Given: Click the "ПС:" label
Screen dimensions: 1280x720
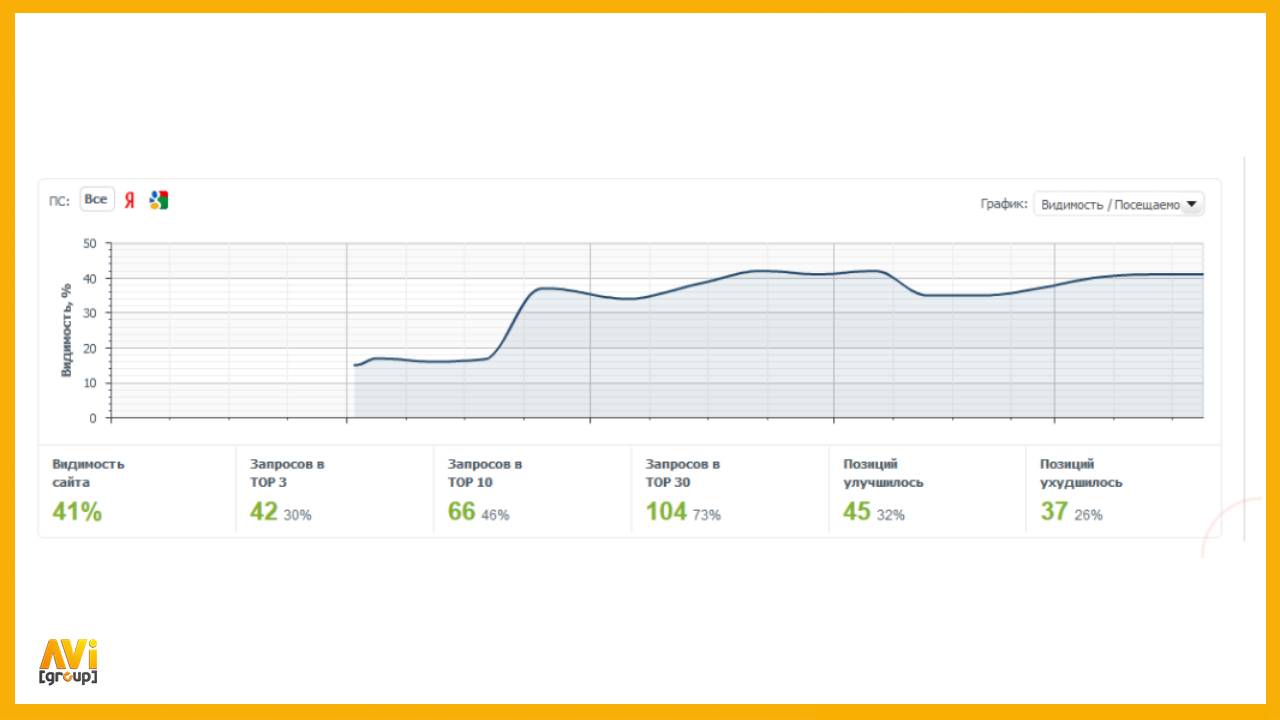Looking at the screenshot, I should click(59, 200).
